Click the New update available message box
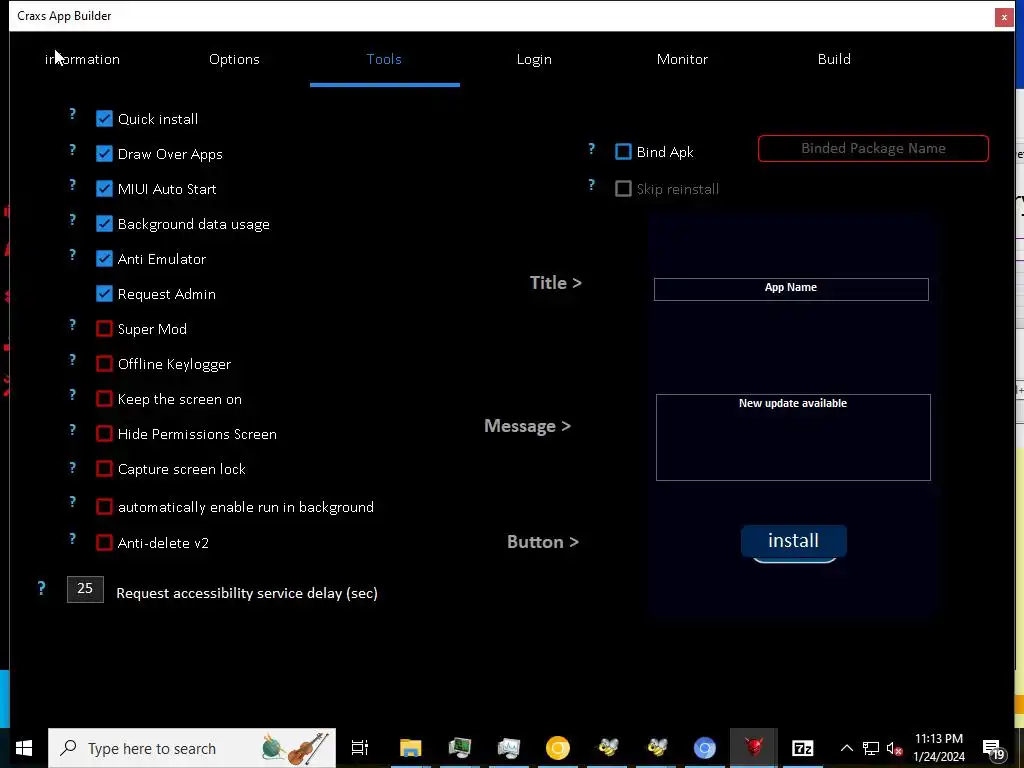The height and width of the screenshot is (768, 1024). tap(793, 437)
